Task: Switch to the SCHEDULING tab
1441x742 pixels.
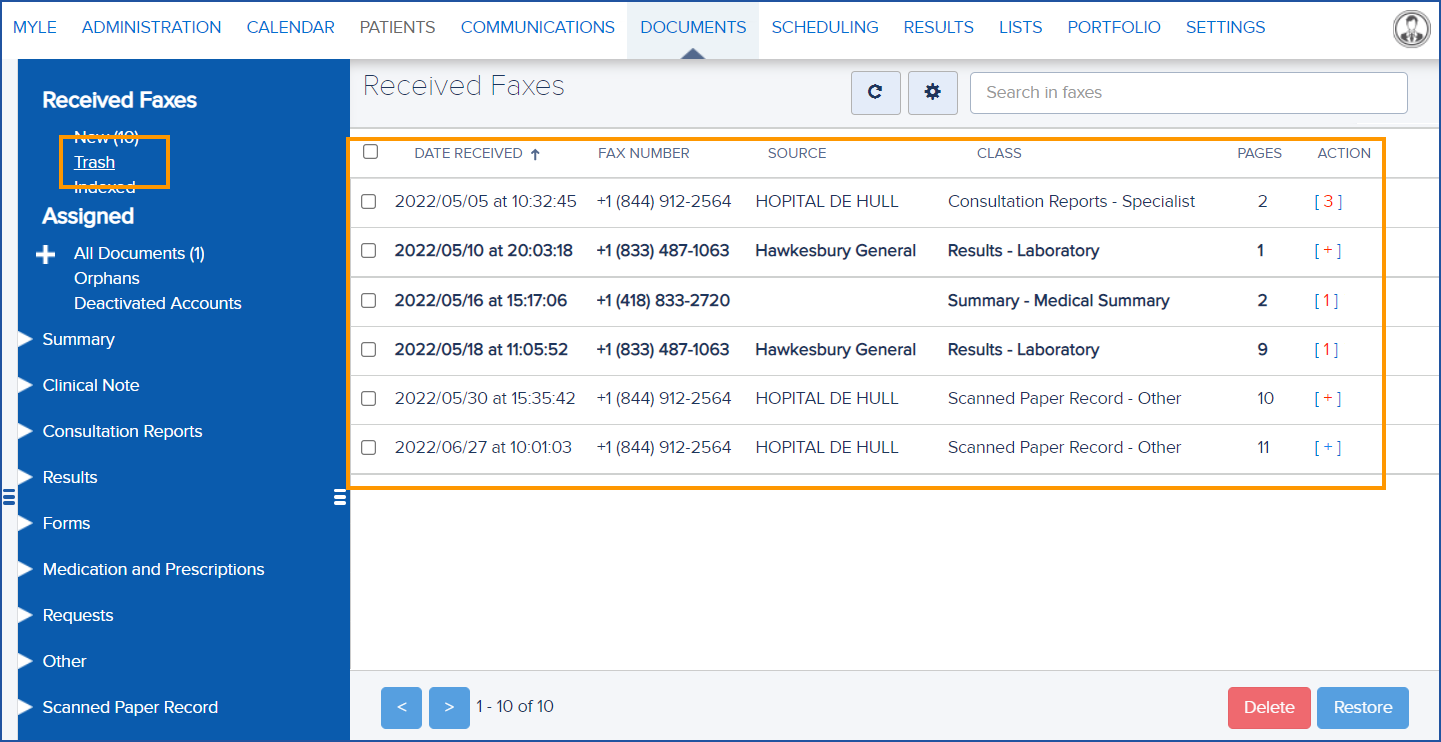Action: (x=824, y=27)
